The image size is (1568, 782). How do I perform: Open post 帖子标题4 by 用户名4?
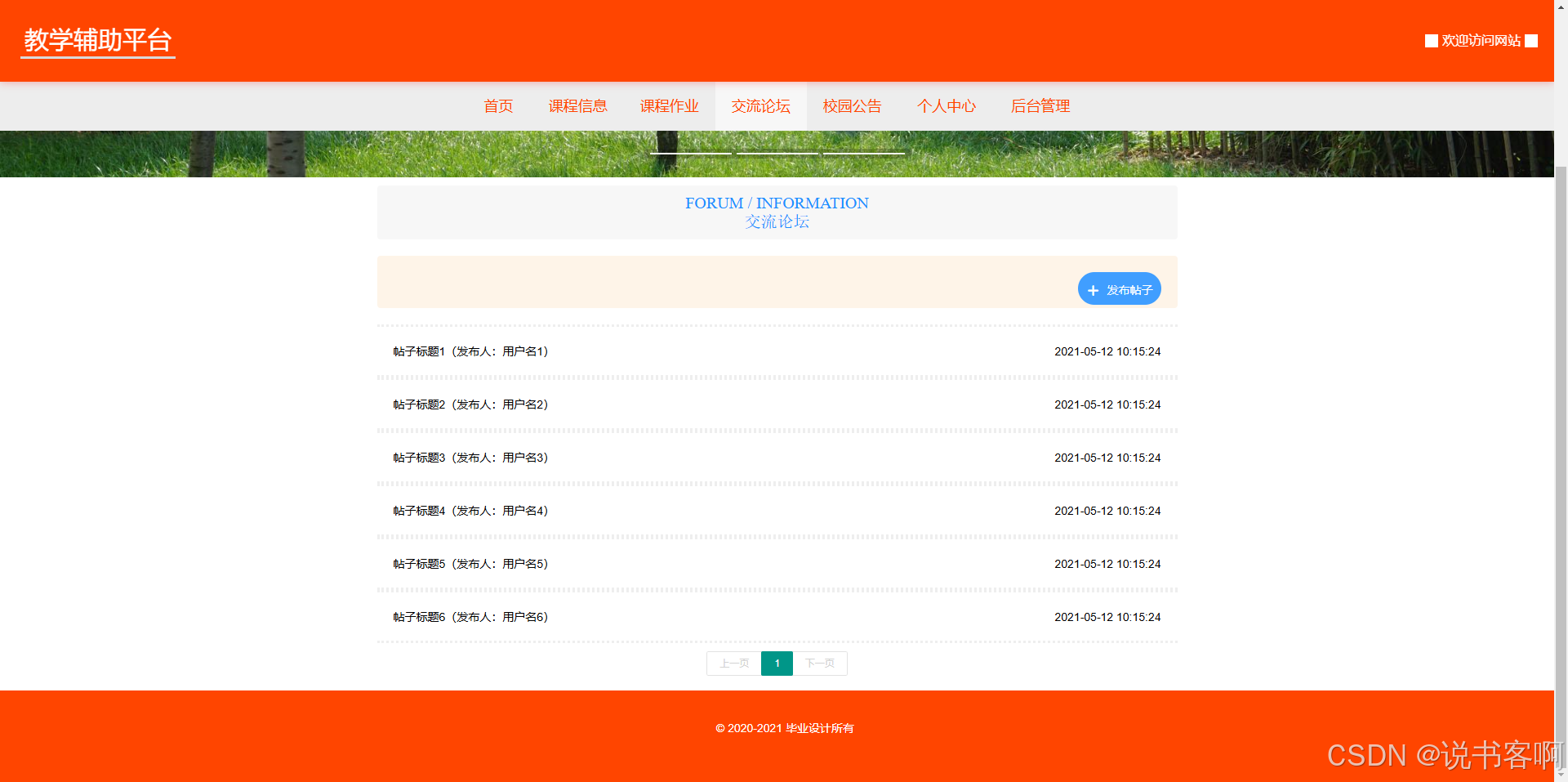tap(470, 511)
